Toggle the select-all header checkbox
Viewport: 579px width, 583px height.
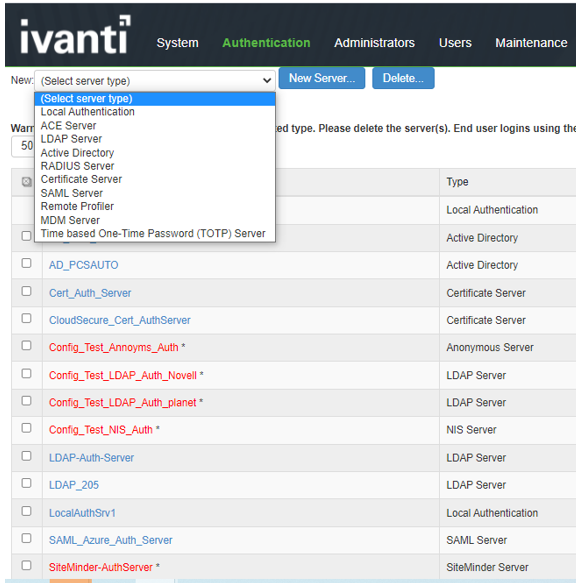pos(26,182)
